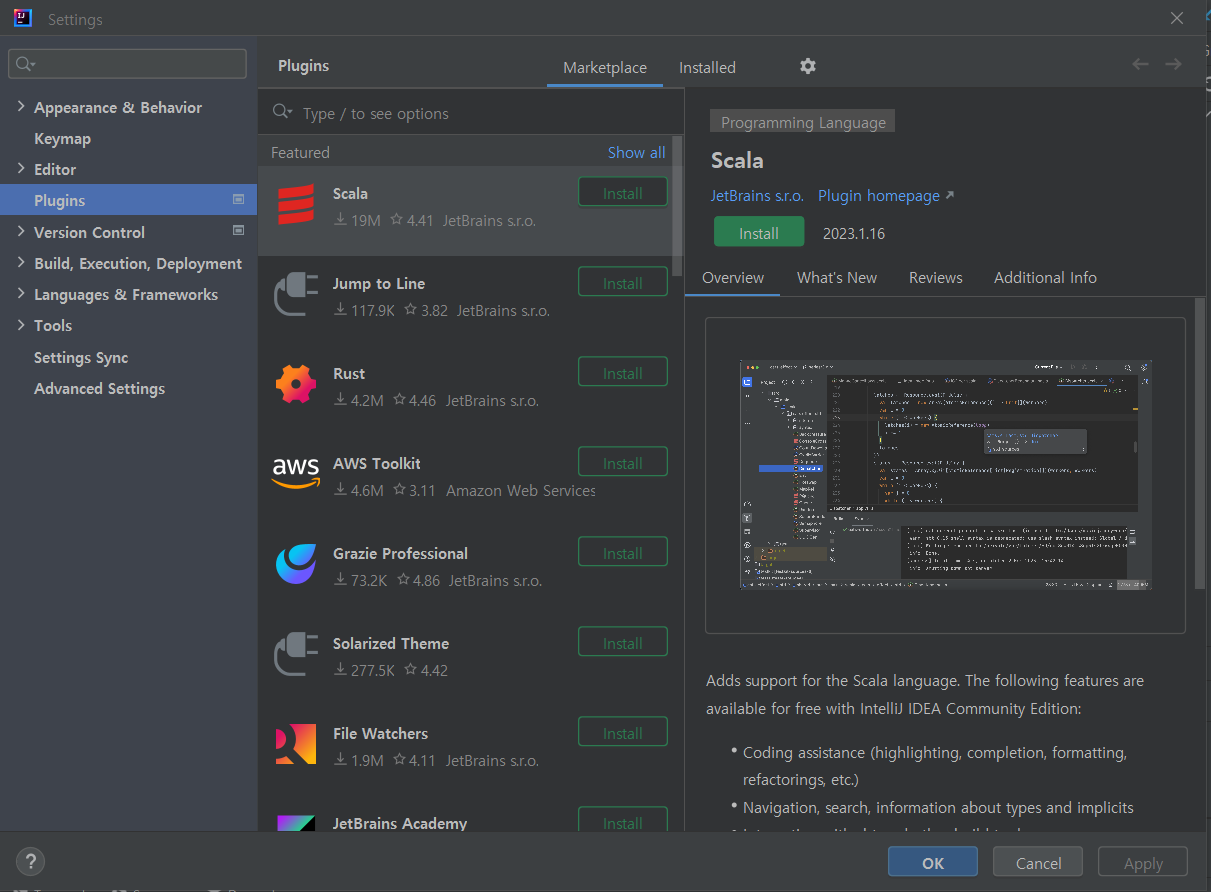Screen dimensions: 1211x892
Task: Click the Version Control project-level marker icon
Action: pos(238,231)
